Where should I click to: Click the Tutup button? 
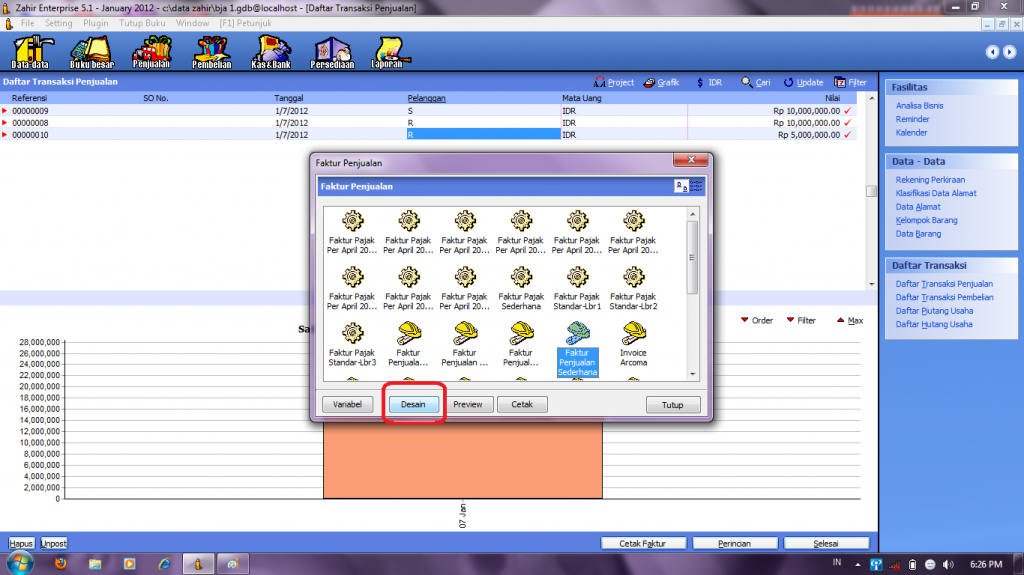673,405
